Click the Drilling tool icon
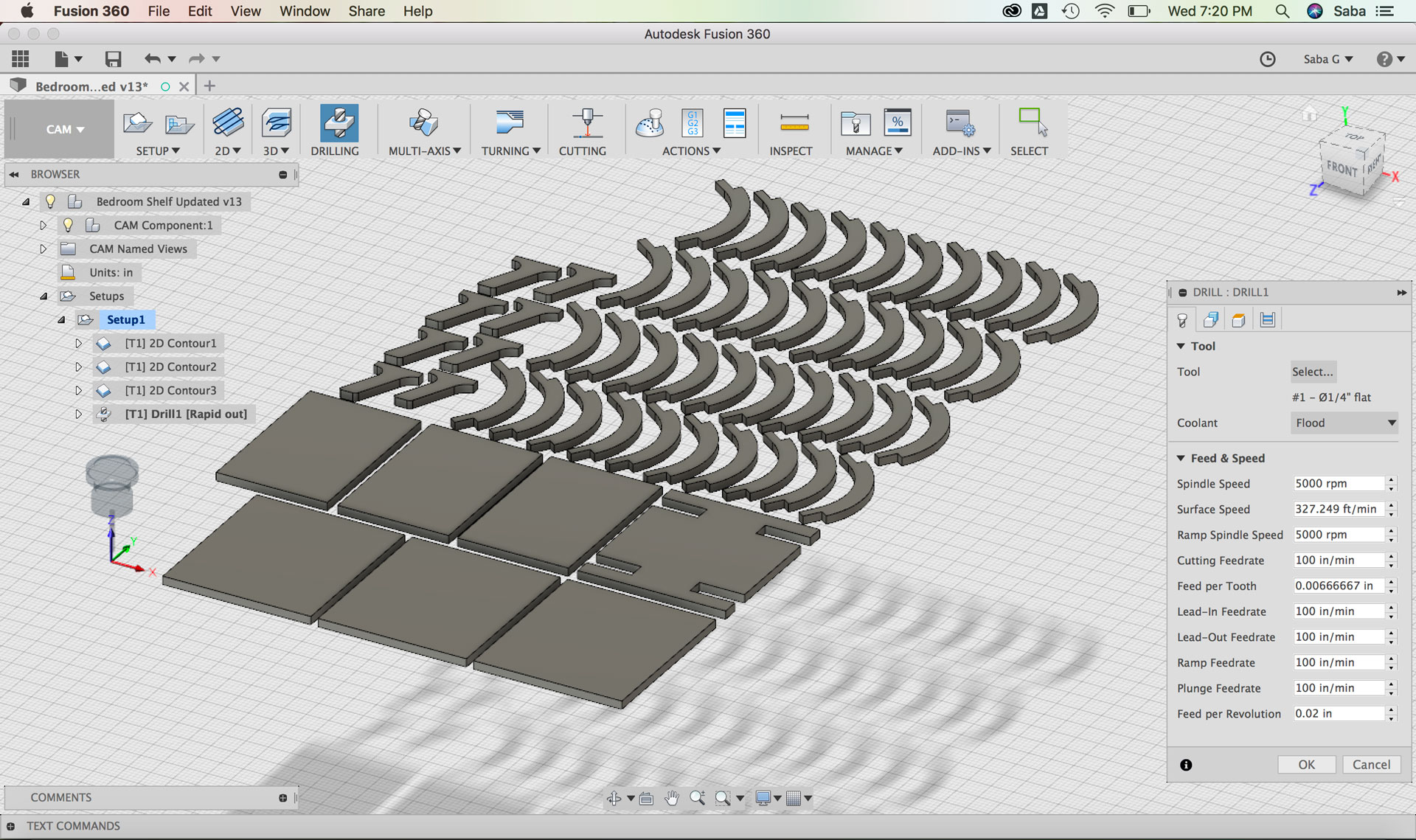 (339, 124)
